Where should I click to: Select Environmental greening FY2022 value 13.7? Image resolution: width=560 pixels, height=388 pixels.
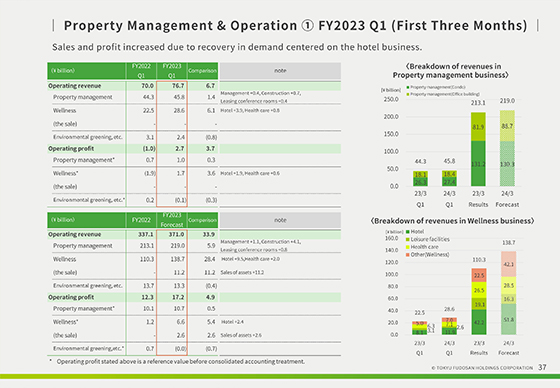coord(148,286)
